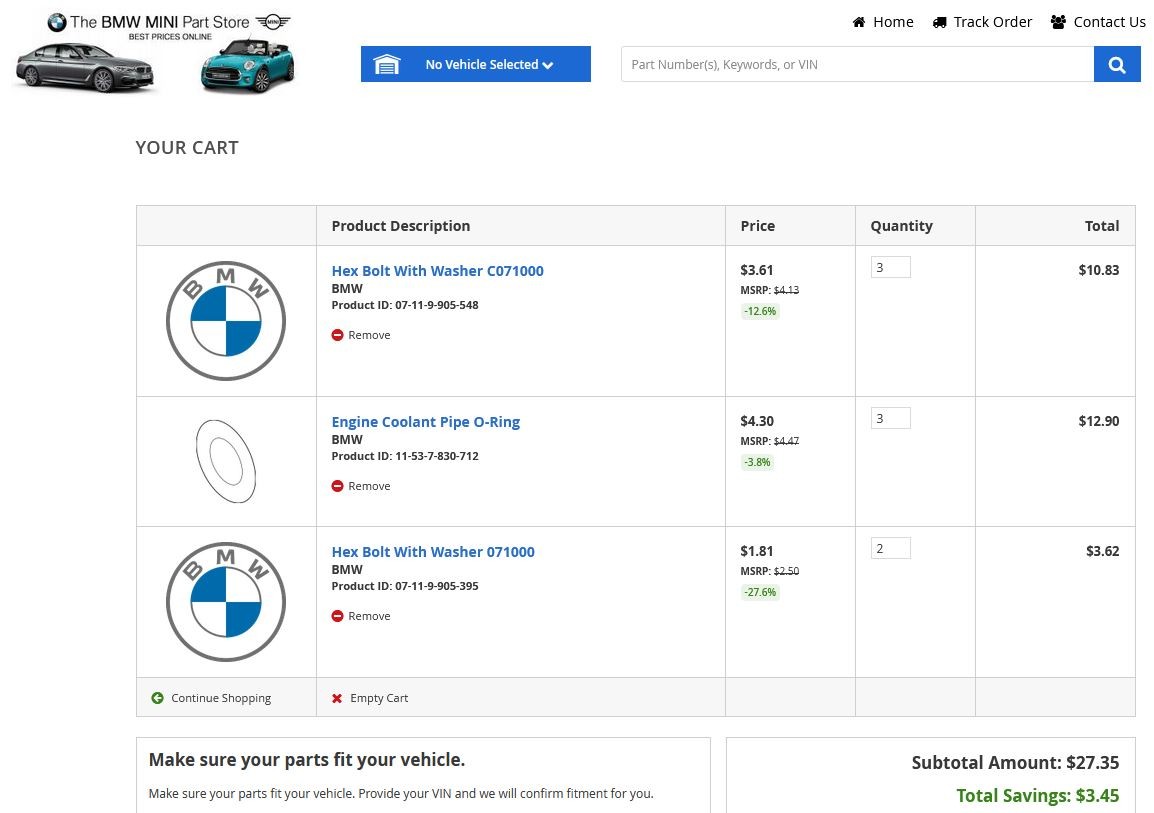Edit quantity field for Engine Coolant O-Ring
The width and height of the screenshot is (1154, 813).
[x=890, y=418]
